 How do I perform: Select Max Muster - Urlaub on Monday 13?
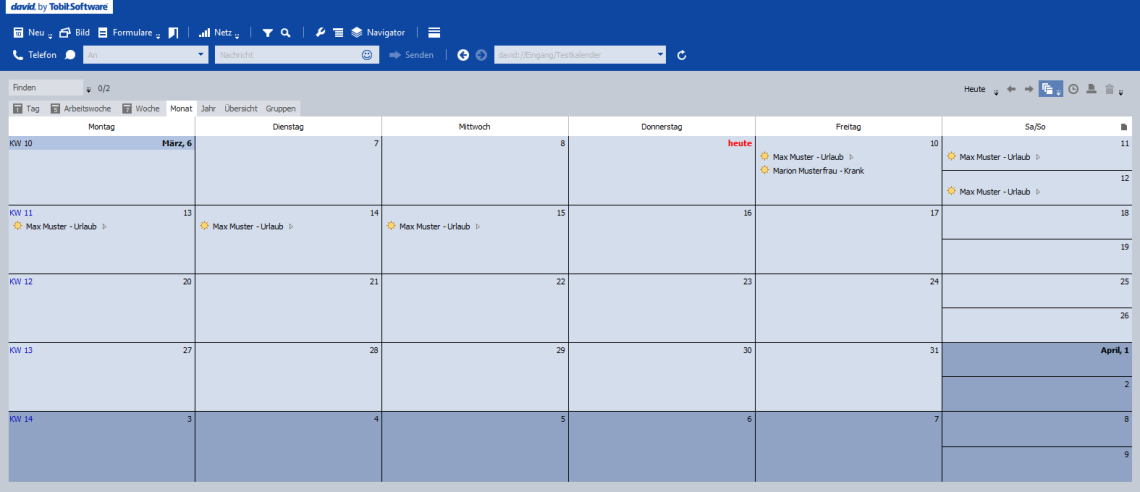coord(61,226)
